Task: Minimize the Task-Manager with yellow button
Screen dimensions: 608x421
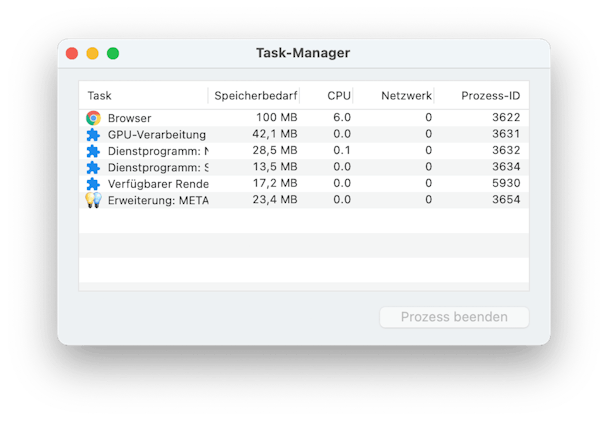Action: (x=92, y=53)
